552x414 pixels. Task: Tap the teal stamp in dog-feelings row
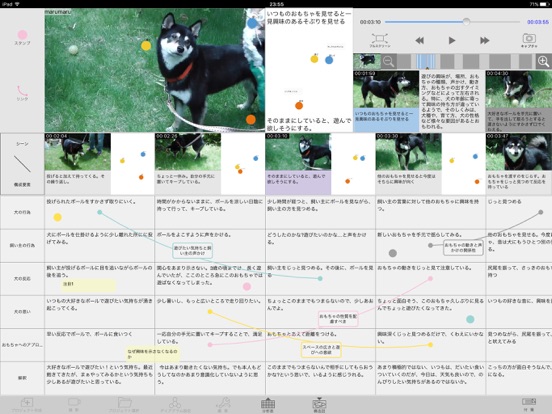[470, 319]
